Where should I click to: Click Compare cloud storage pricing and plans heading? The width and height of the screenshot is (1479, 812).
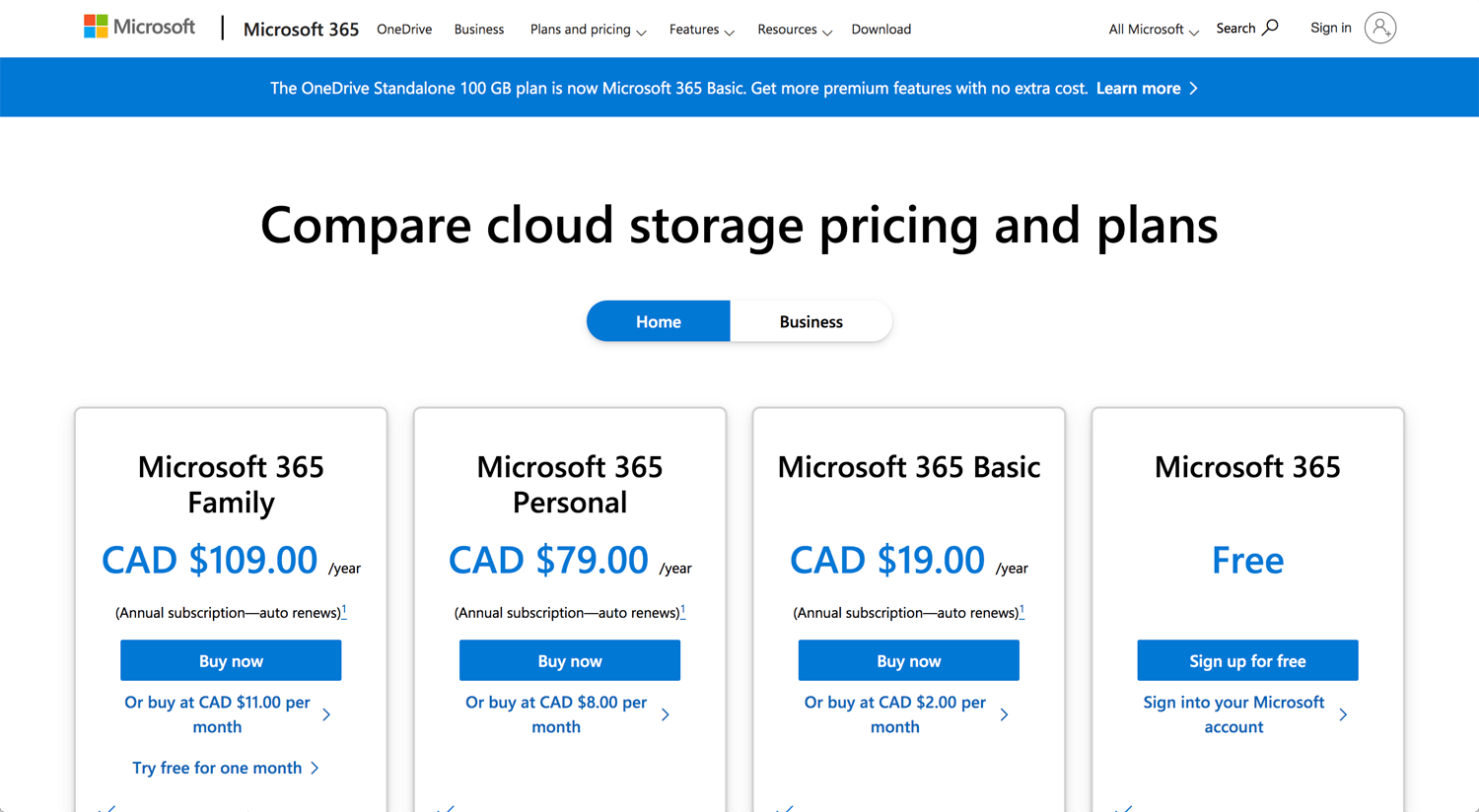739,225
